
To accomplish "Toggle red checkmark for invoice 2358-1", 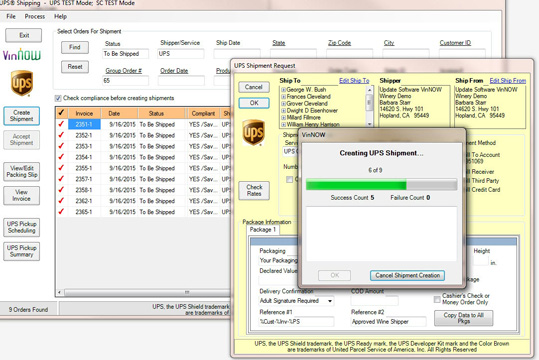I will (x=61, y=190).
